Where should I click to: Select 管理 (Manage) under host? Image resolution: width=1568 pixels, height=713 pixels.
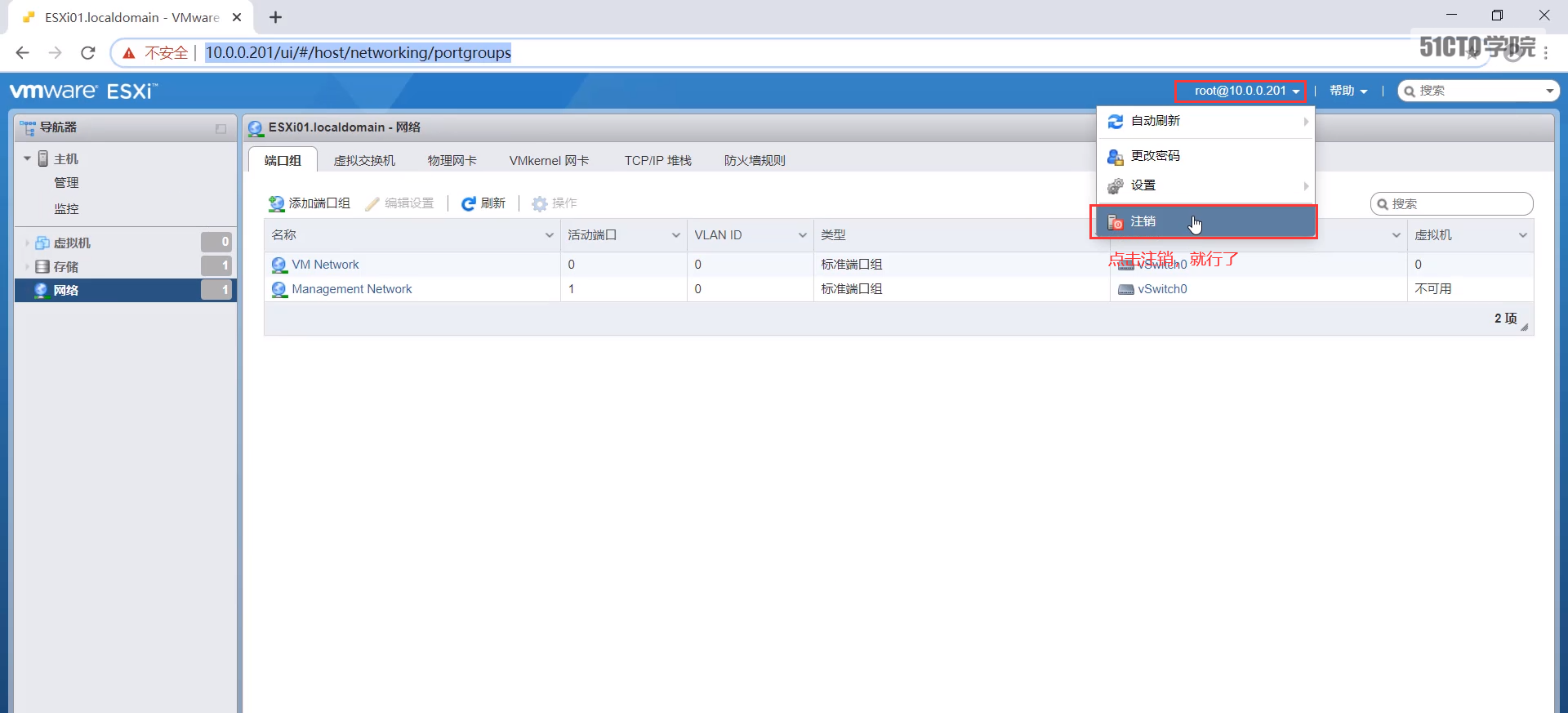click(66, 183)
